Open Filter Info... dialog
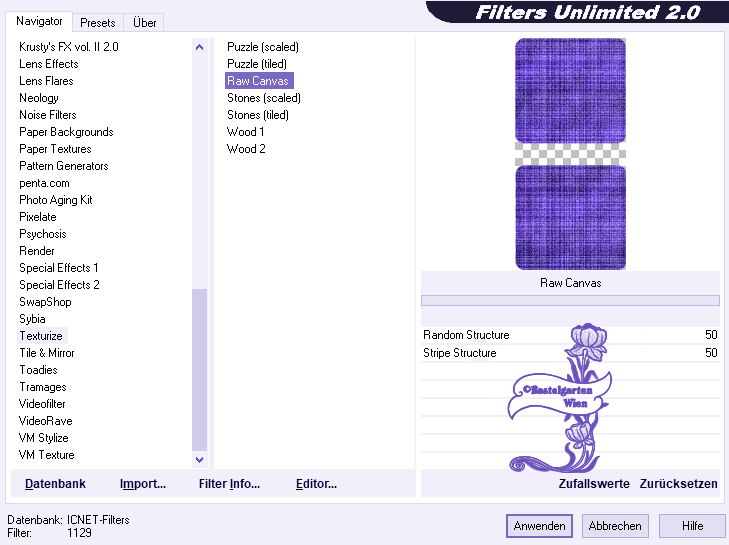Image resolution: width=729 pixels, height=545 pixels. (229, 484)
